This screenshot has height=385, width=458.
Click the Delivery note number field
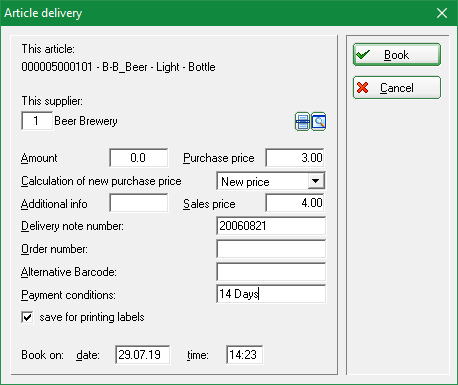coord(271,226)
